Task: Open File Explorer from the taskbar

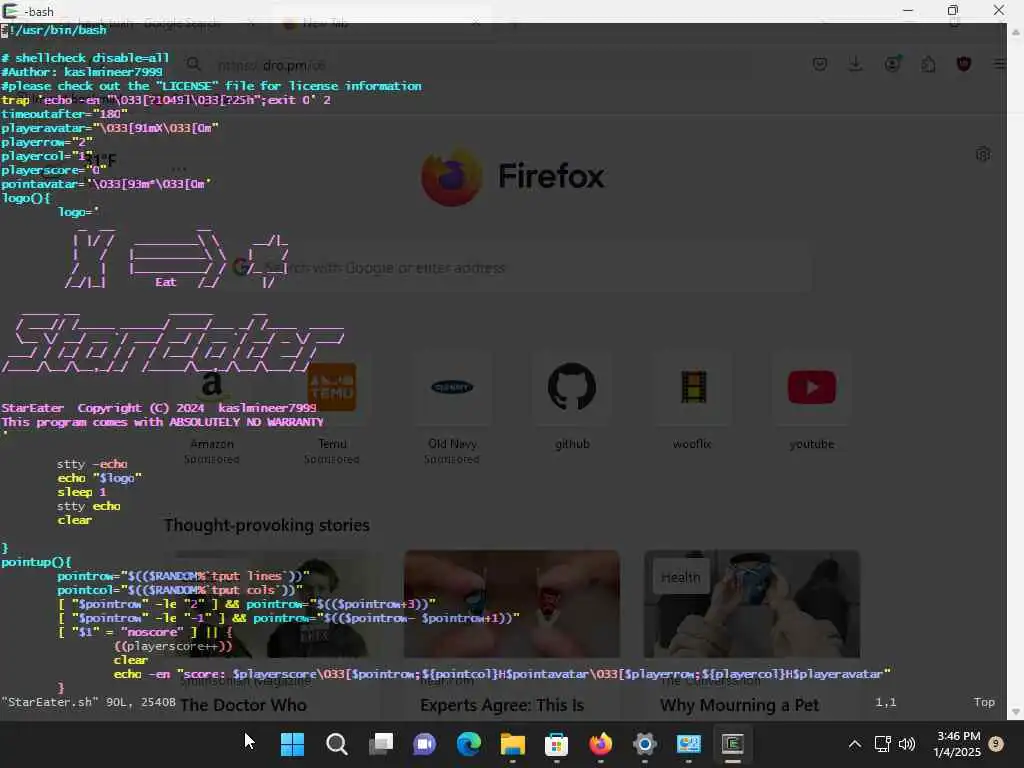Action: (x=513, y=744)
